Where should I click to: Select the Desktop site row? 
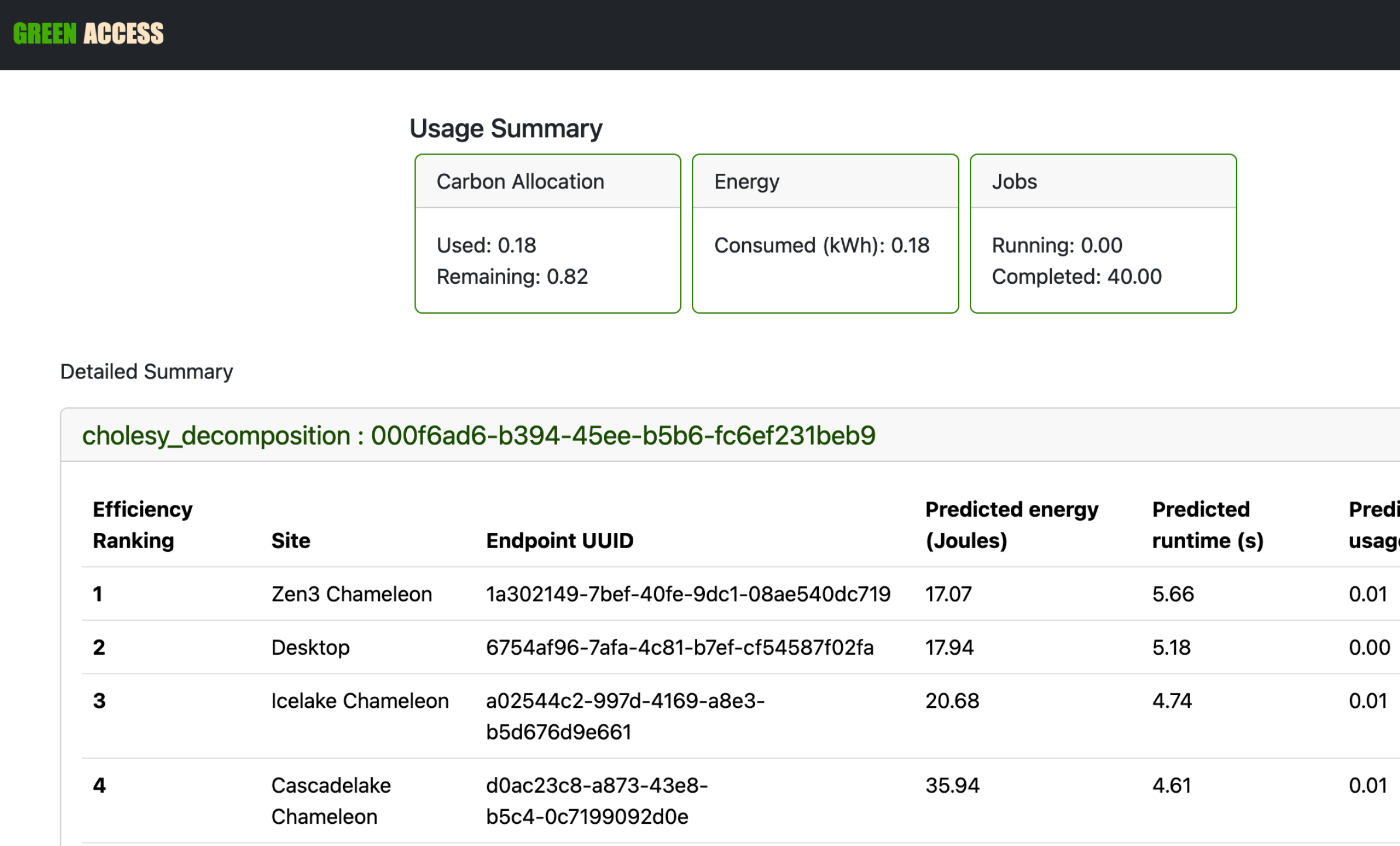[x=310, y=647]
